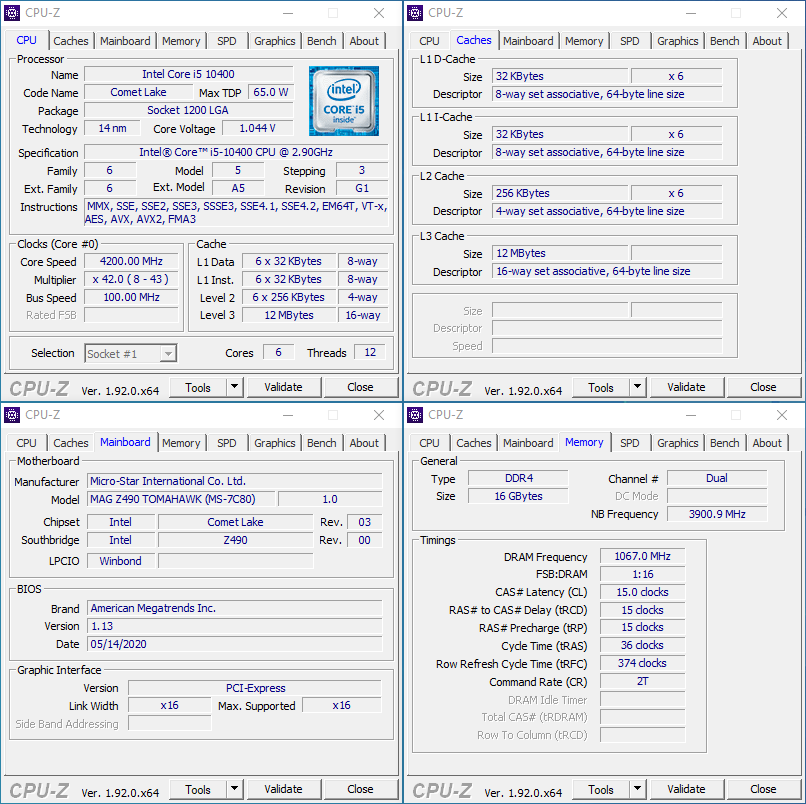Click Manufacturer Micro-Star International field
806x804 pixels.
(x=234, y=481)
